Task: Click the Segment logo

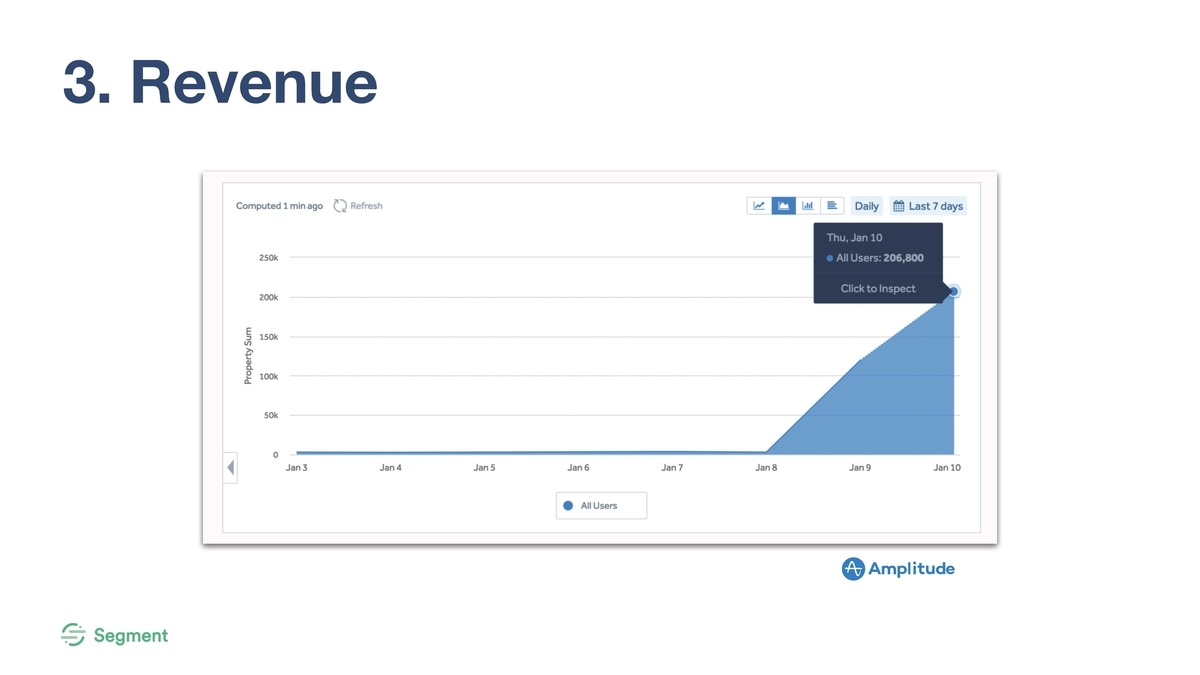Action: pyautogui.click(x=114, y=635)
